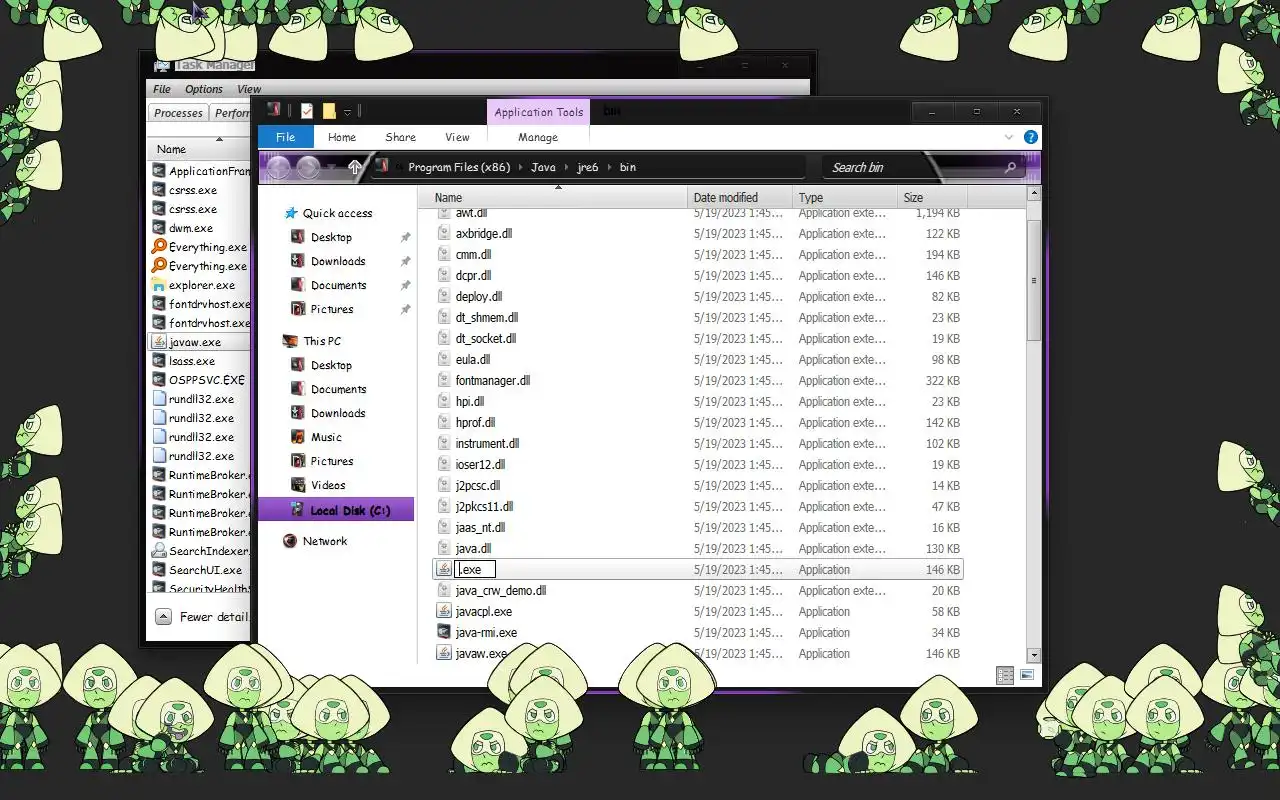Go up one folder with the Up arrow
The width and height of the screenshot is (1280, 800).
click(354, 168)
